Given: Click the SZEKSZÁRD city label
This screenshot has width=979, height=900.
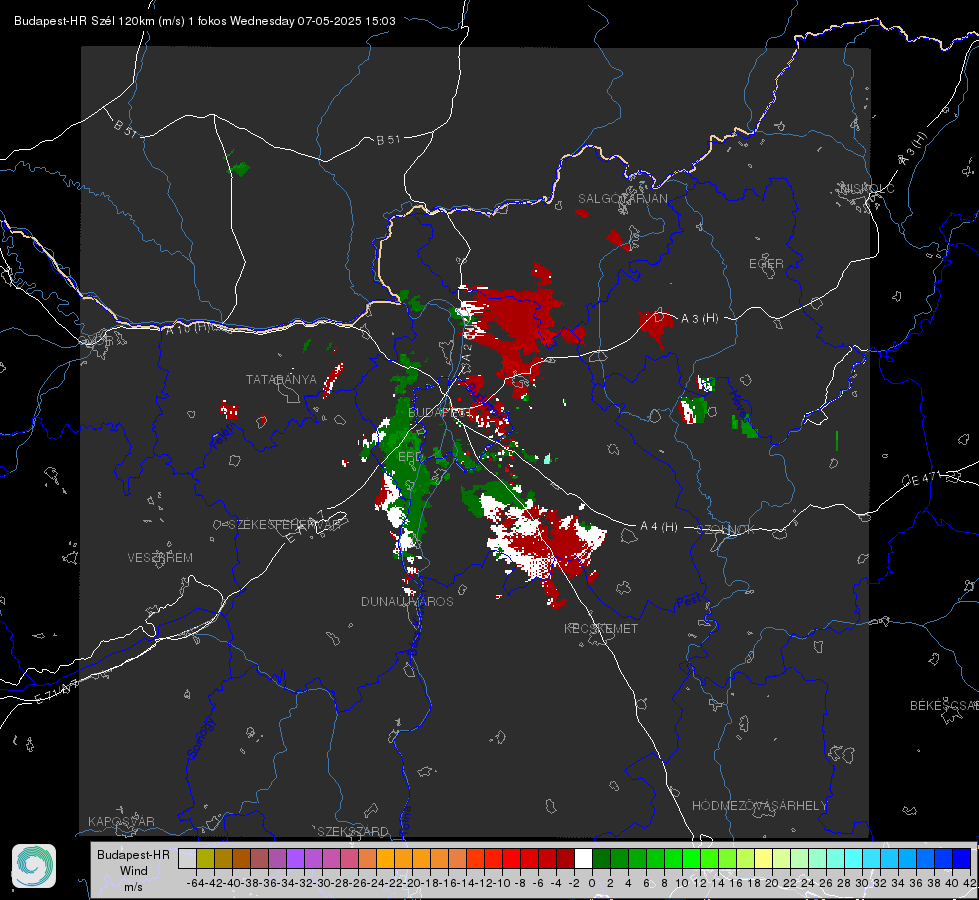Looking at the screenshot, I should [353, 831].
